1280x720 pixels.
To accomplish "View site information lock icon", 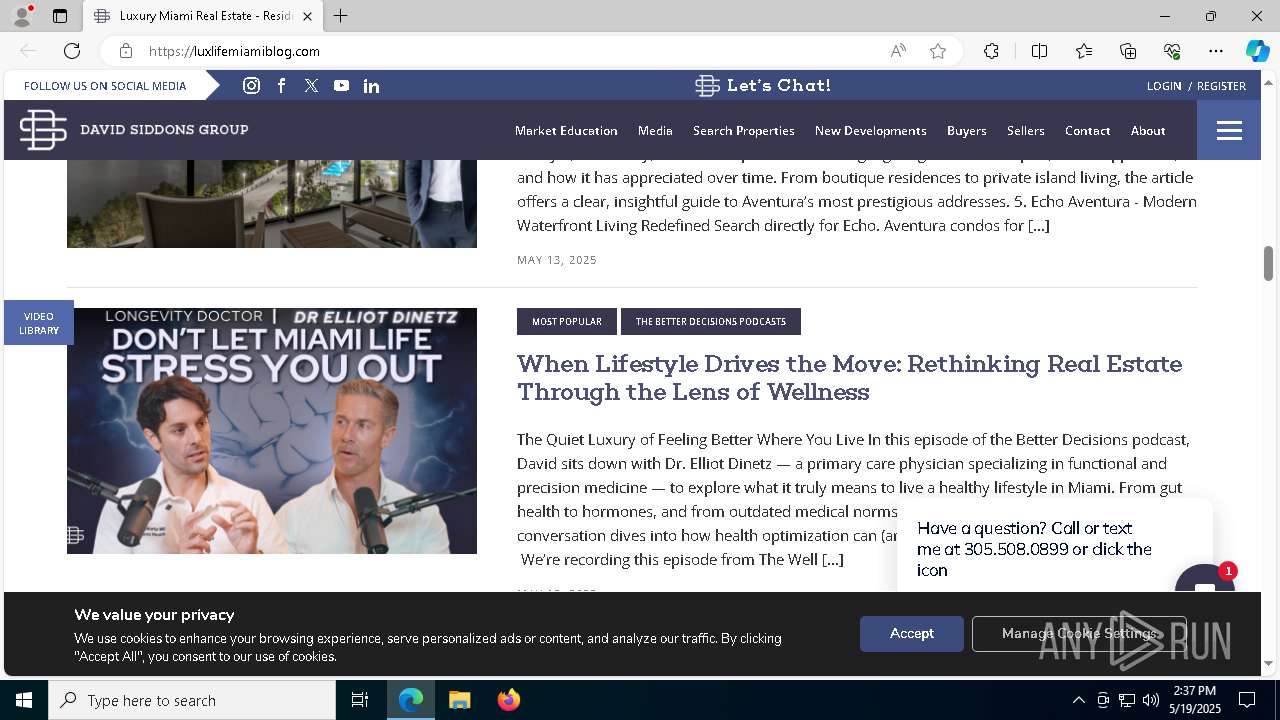I will pos(125,51).
